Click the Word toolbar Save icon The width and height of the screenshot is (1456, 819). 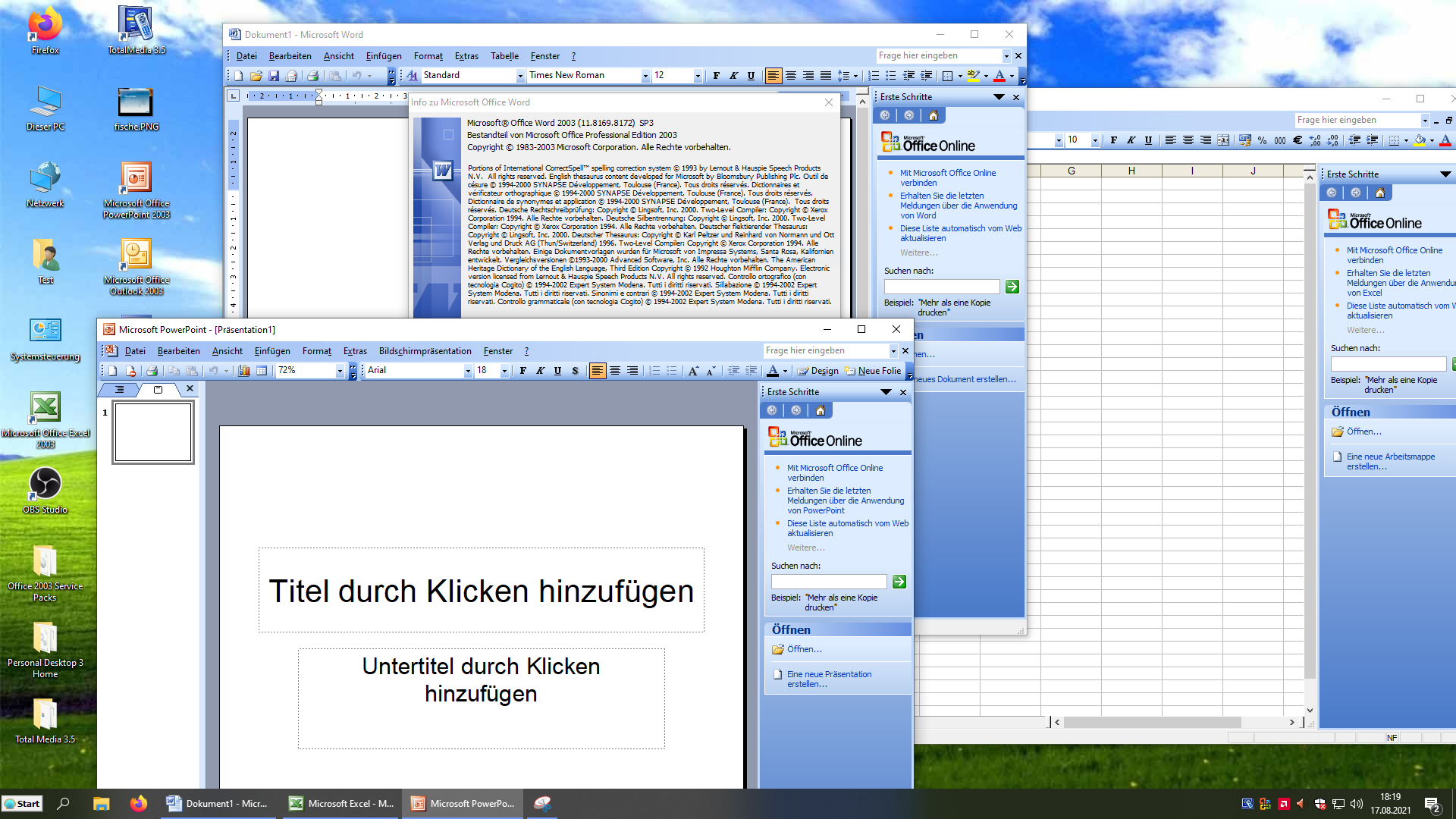pos(274,76)
